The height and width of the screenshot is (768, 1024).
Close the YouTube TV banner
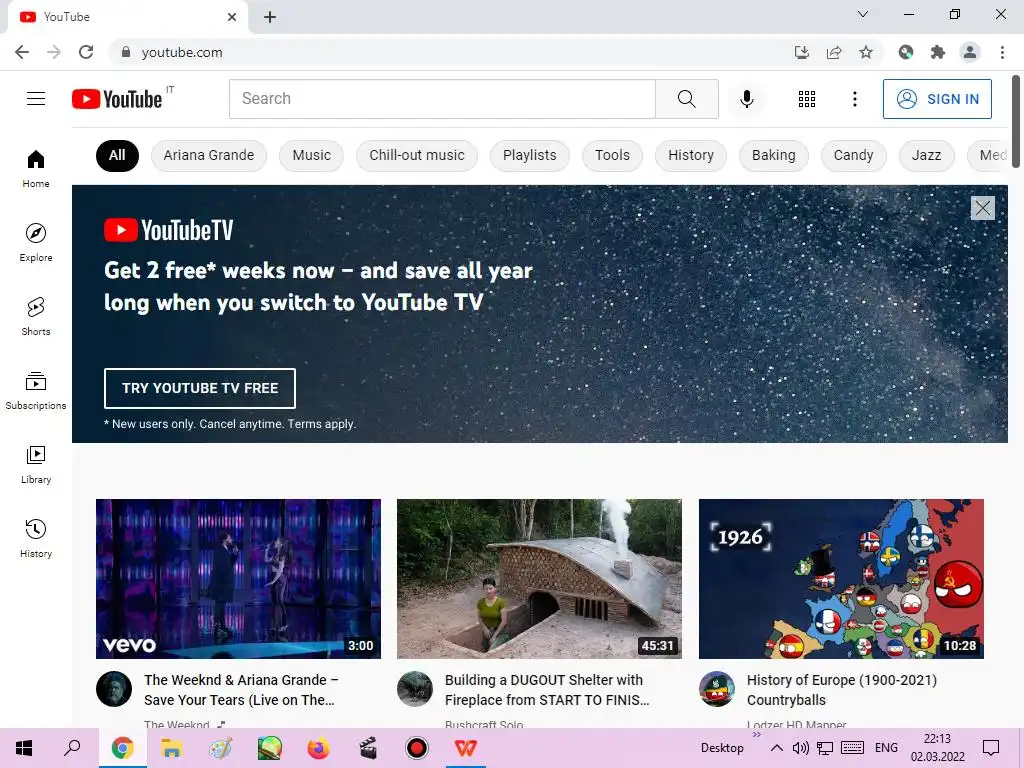(x=982, y=208)
